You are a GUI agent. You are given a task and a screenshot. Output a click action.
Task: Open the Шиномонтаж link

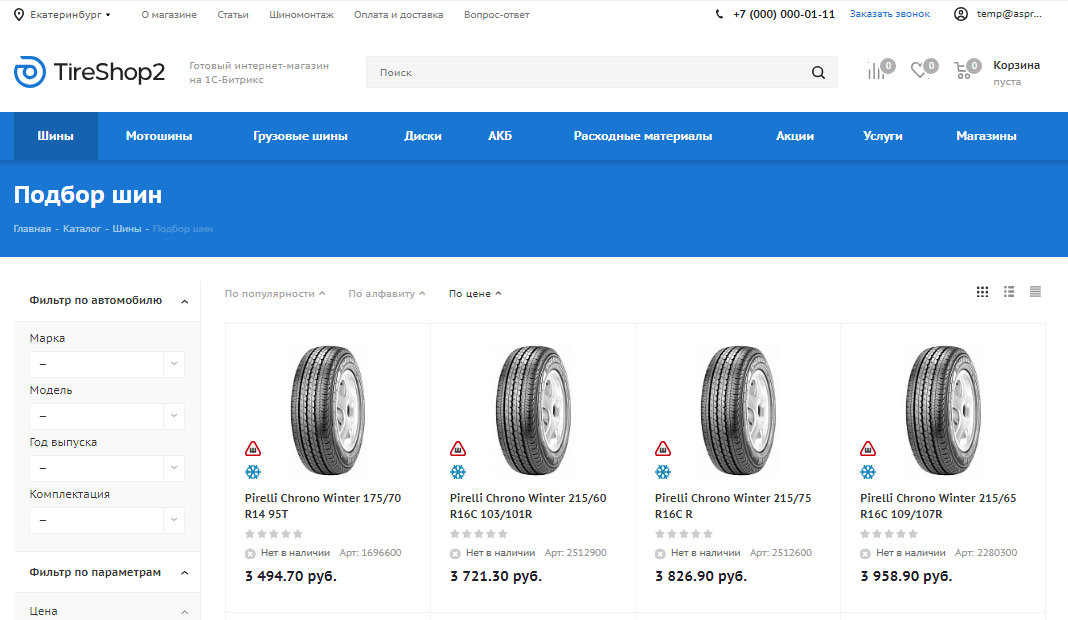[301, 14]
